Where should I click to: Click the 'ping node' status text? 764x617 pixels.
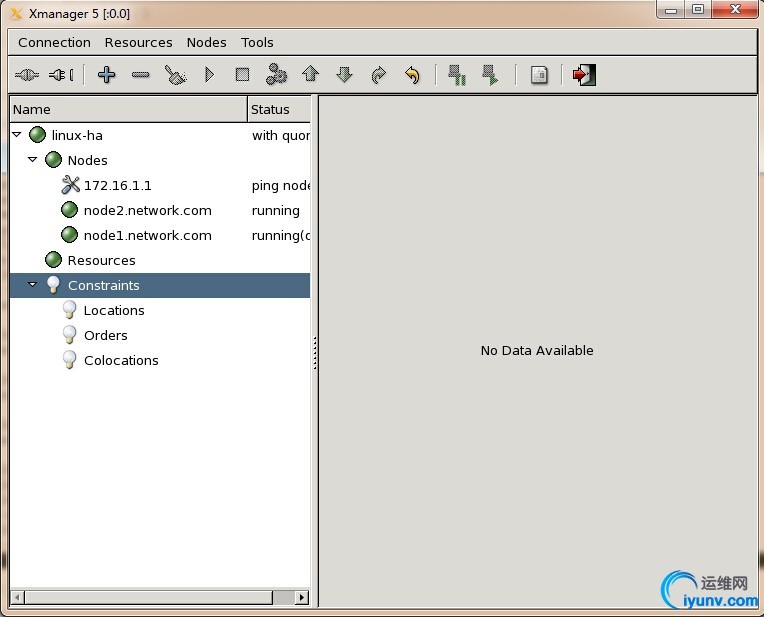pos(281,185)
